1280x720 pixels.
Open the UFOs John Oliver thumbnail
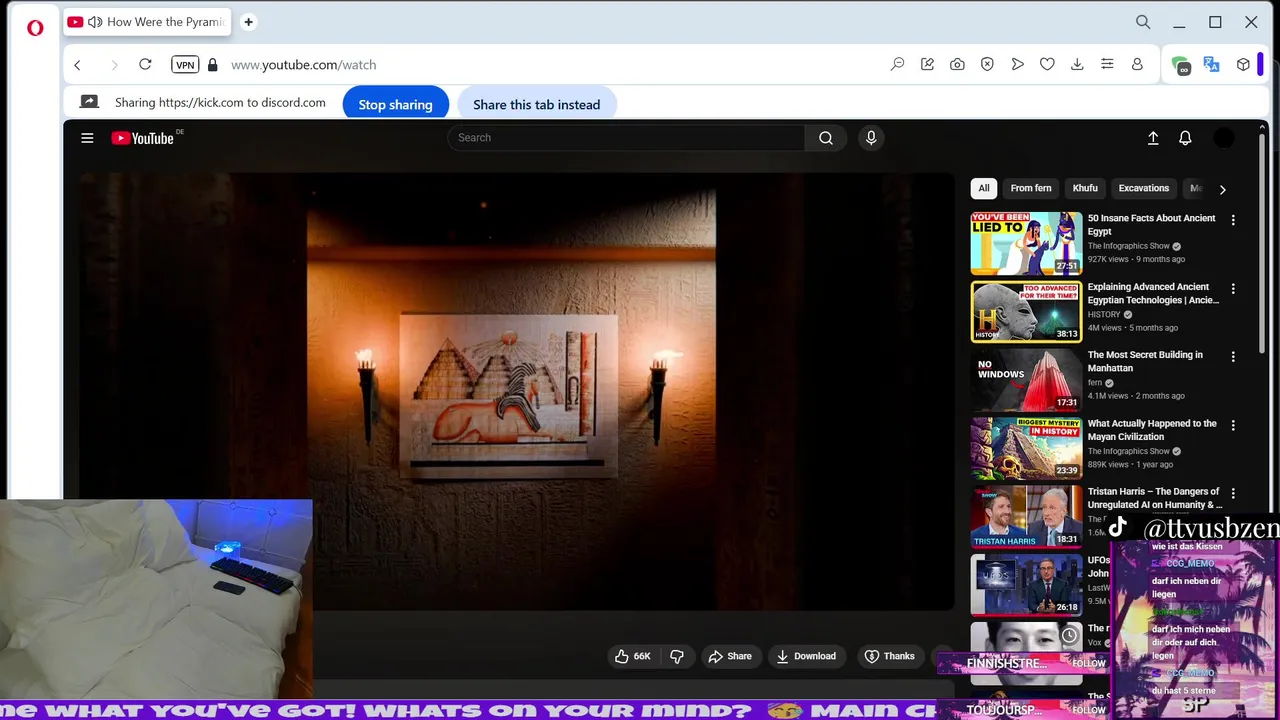1026,585
